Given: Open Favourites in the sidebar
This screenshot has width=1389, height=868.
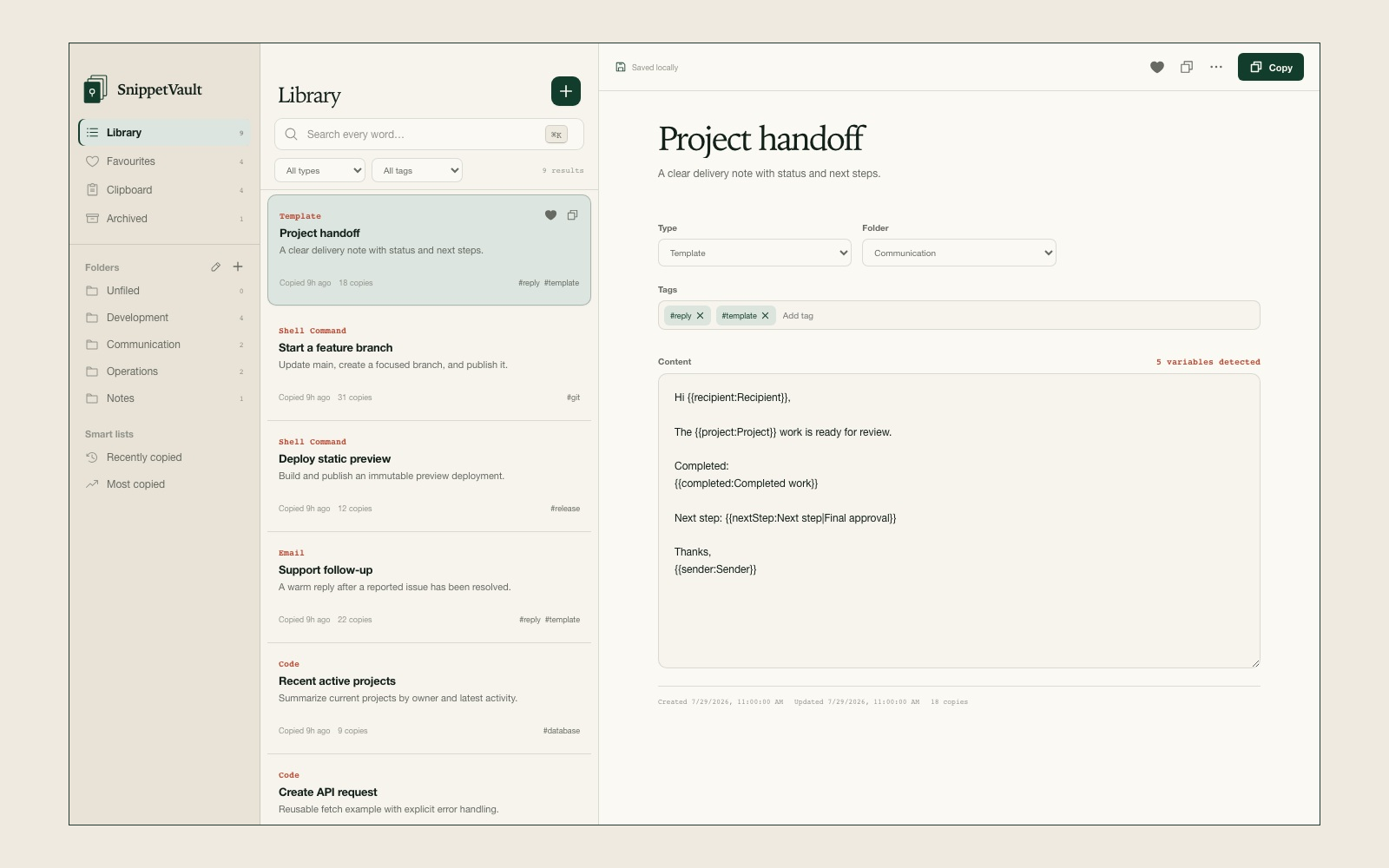Looking at the screenshot, I should [165, 161].
